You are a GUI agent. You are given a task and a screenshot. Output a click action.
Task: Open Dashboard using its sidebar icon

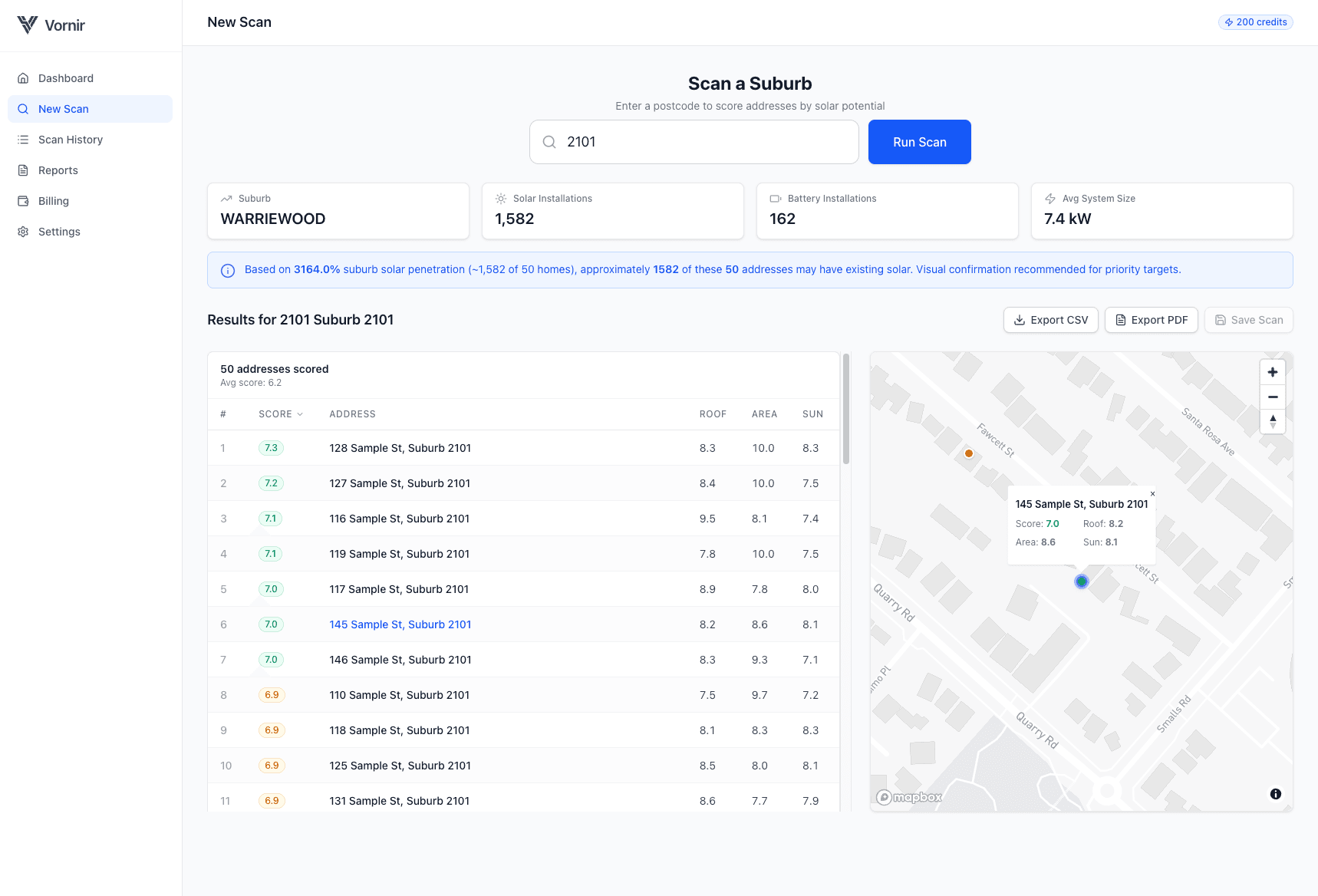(23, 77)
